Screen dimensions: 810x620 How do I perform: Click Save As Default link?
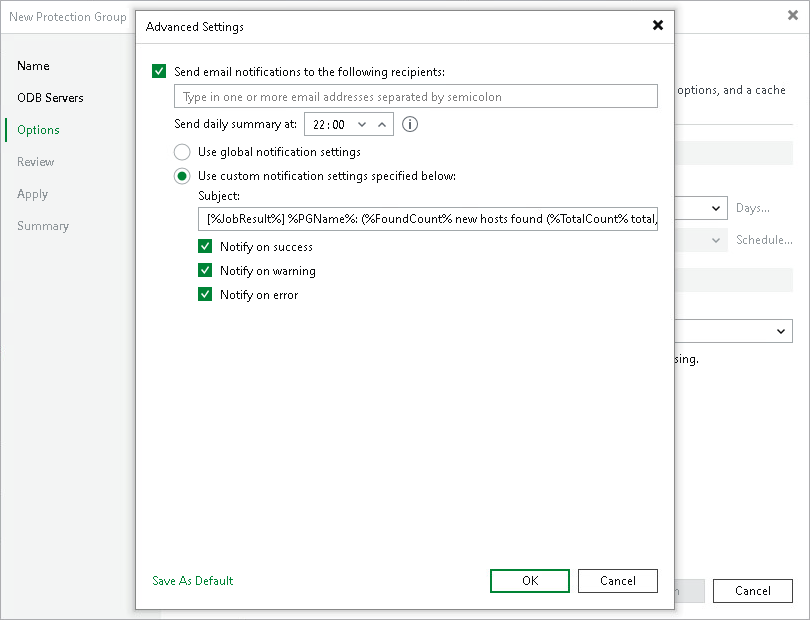[x=193, y=581]
